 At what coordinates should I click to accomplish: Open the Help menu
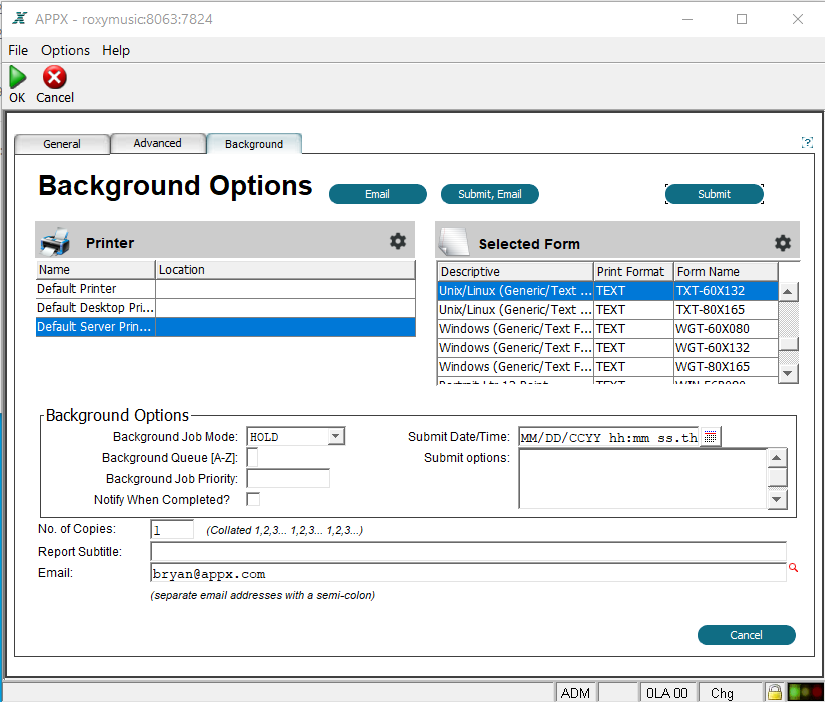[x=116, y=50]
